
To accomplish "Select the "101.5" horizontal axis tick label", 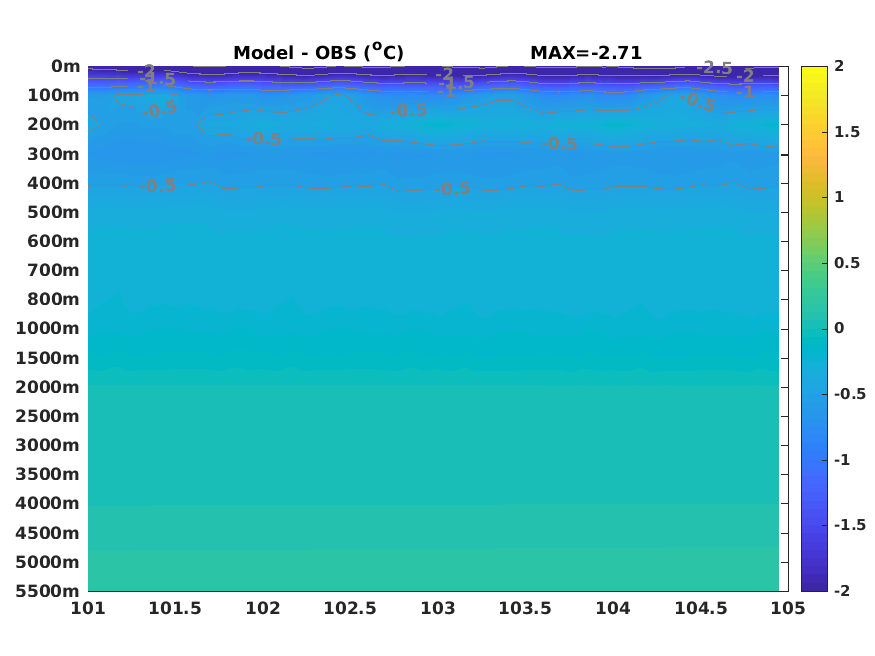I will click(x=175, y=608).
